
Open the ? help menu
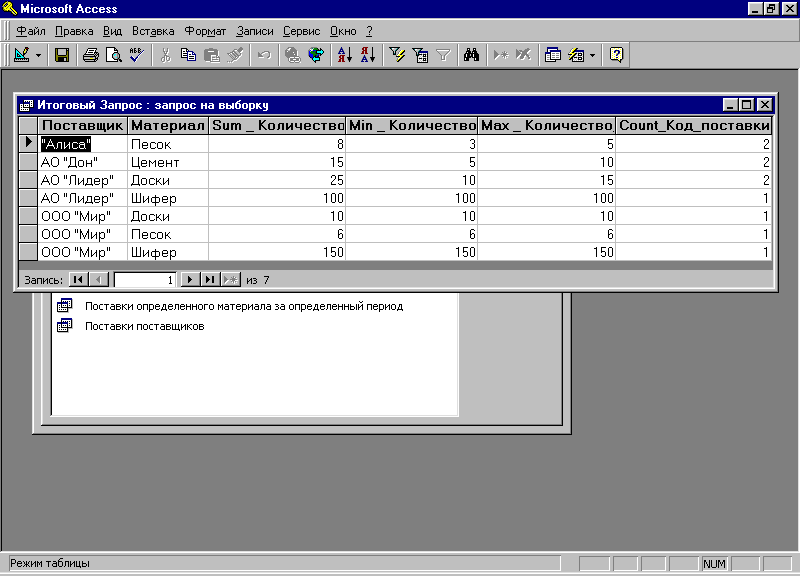tap(369, 31)
